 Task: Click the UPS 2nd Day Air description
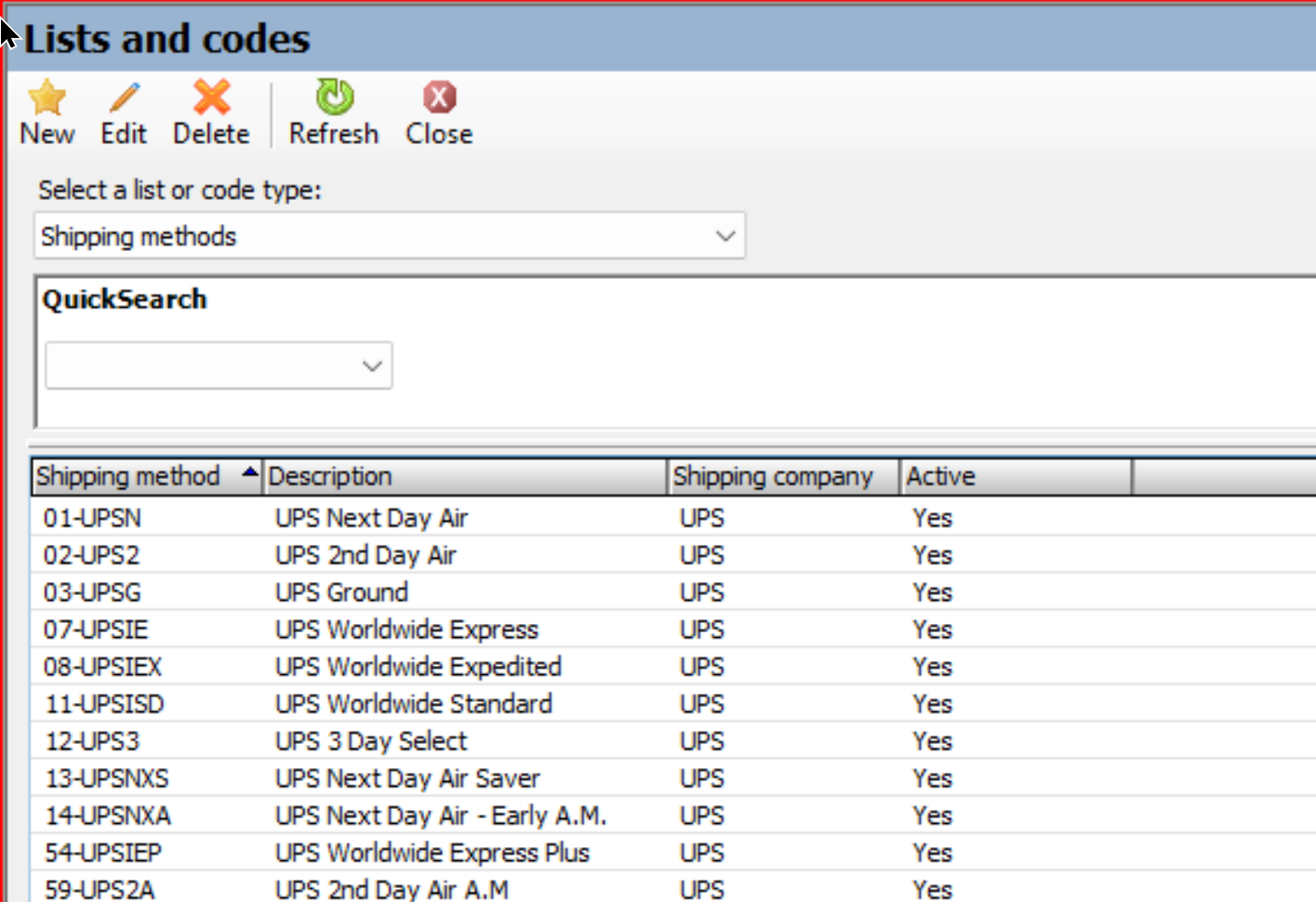(x=366, y=555)
